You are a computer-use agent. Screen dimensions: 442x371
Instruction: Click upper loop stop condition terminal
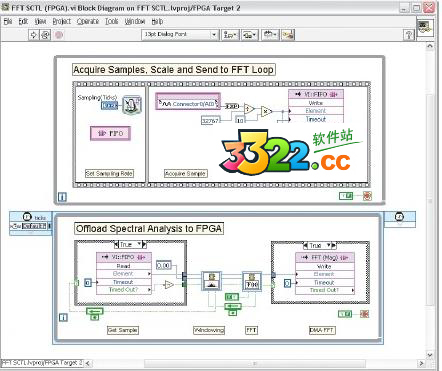point(367,196)
